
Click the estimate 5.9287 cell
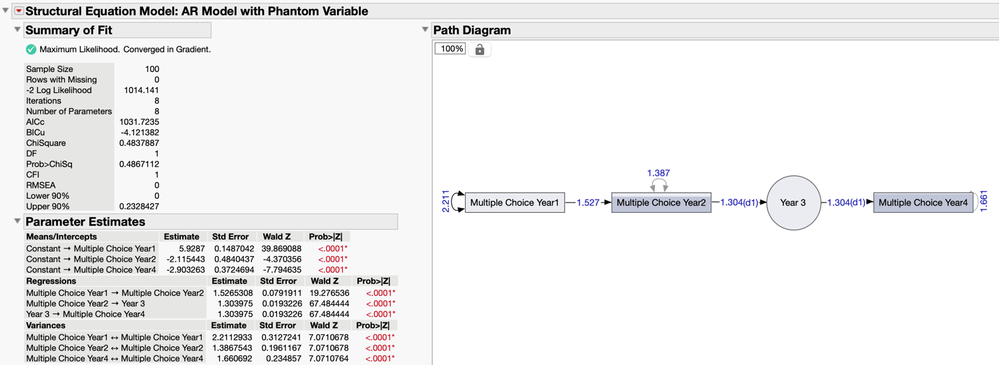[191, 248]
